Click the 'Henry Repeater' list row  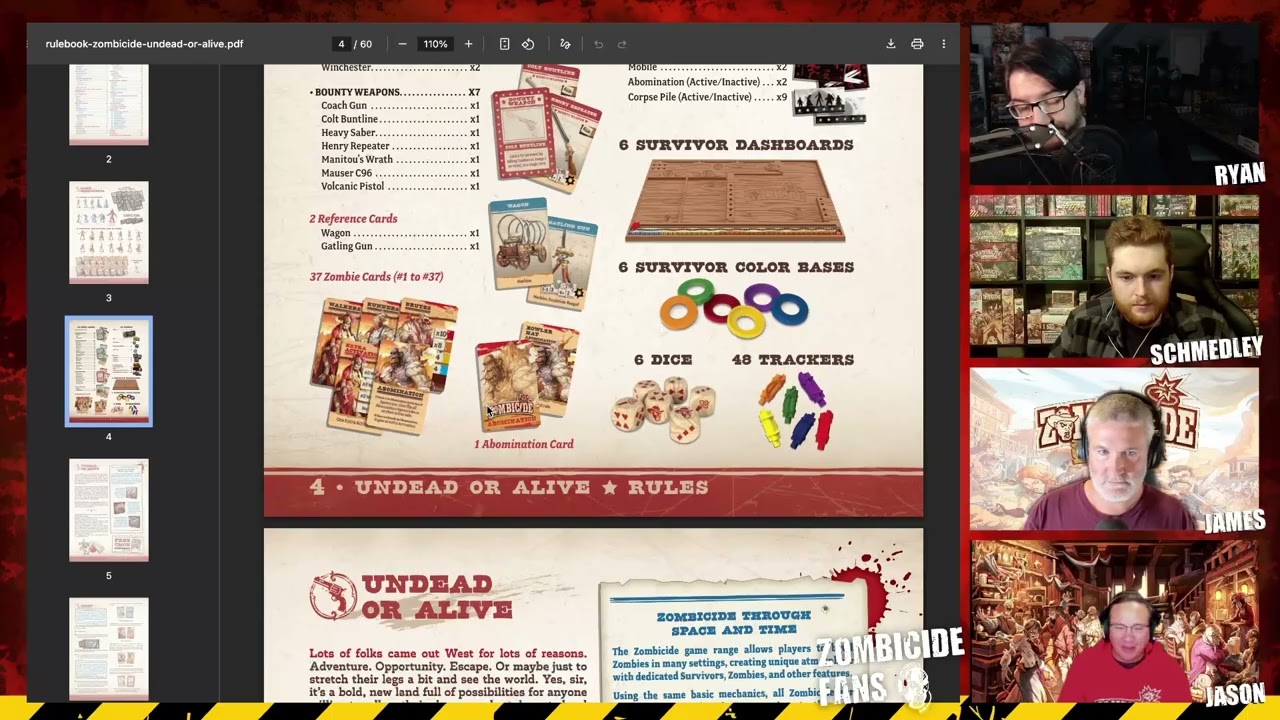(400, 146)
